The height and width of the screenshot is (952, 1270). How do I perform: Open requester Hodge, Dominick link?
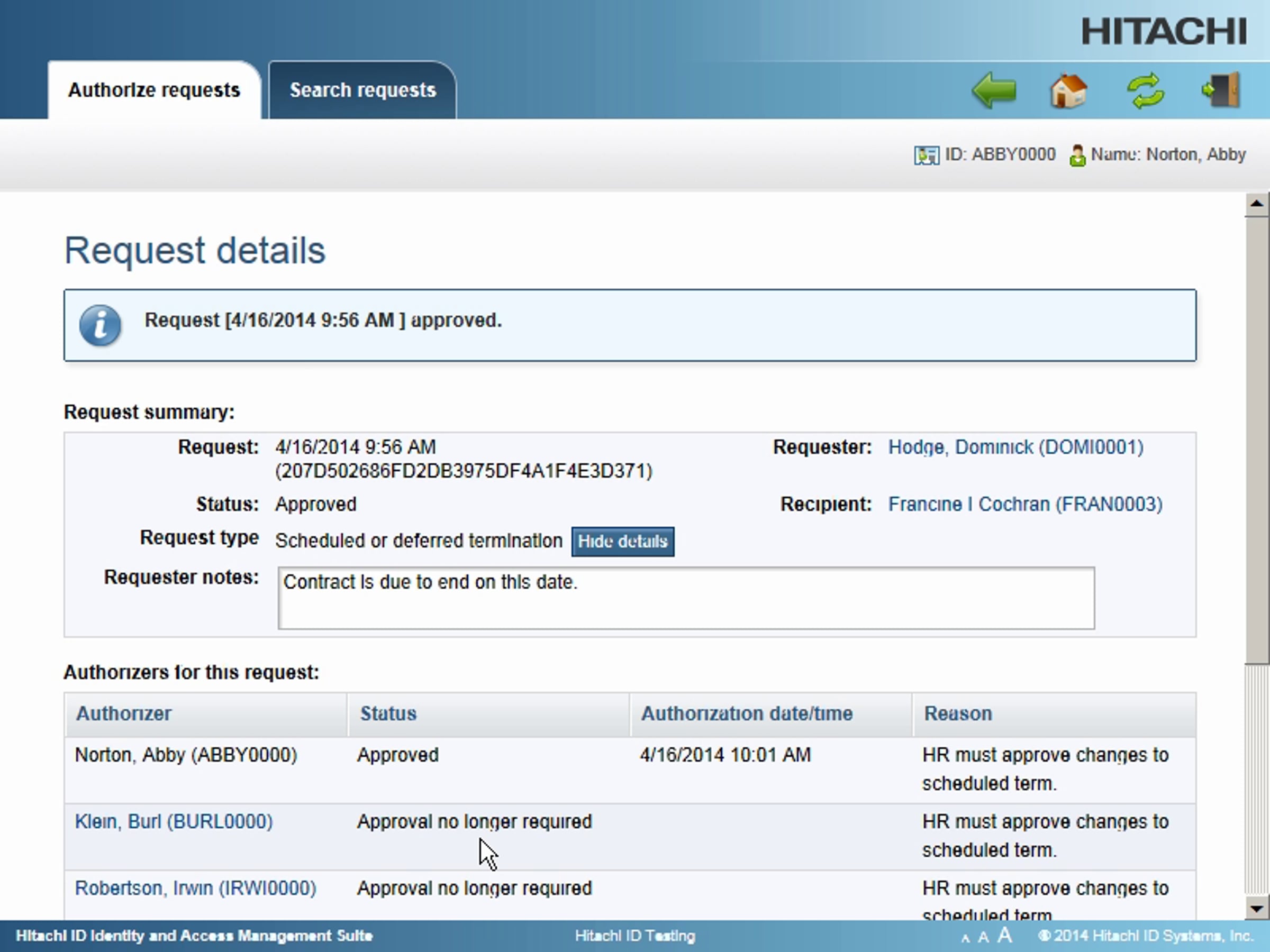[x=1015, y=447]
